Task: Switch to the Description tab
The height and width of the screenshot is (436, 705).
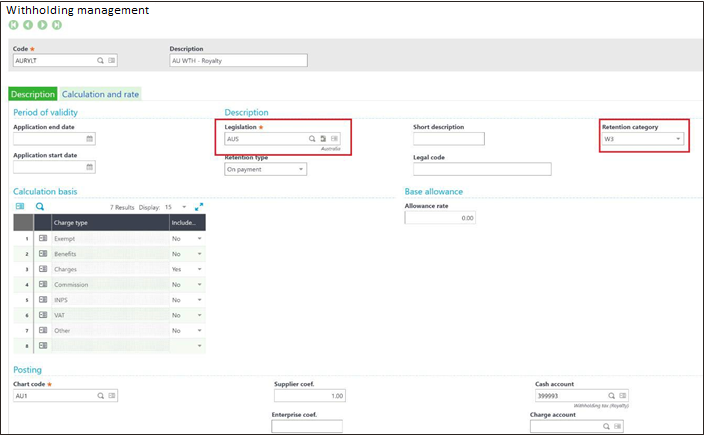Action: pos(33,94)
